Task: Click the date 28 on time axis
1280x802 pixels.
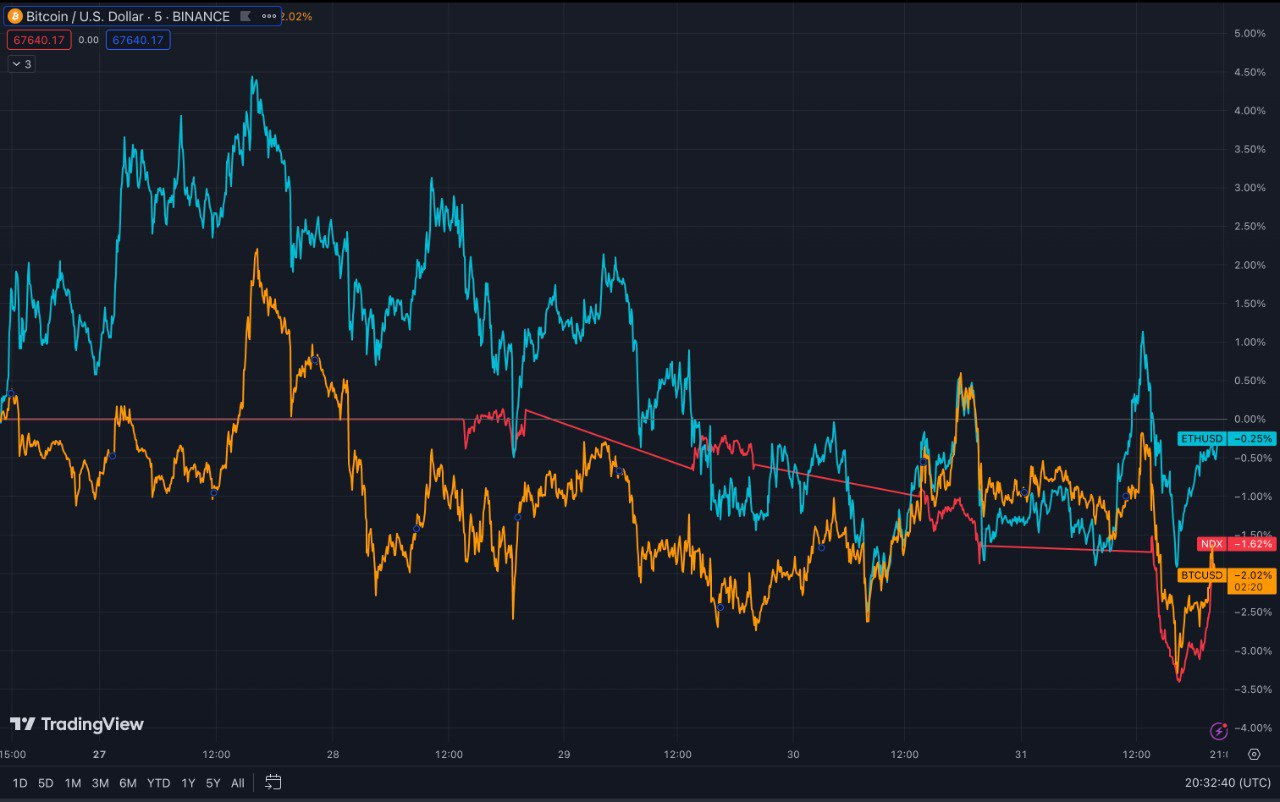Action: tap(333, 755)
